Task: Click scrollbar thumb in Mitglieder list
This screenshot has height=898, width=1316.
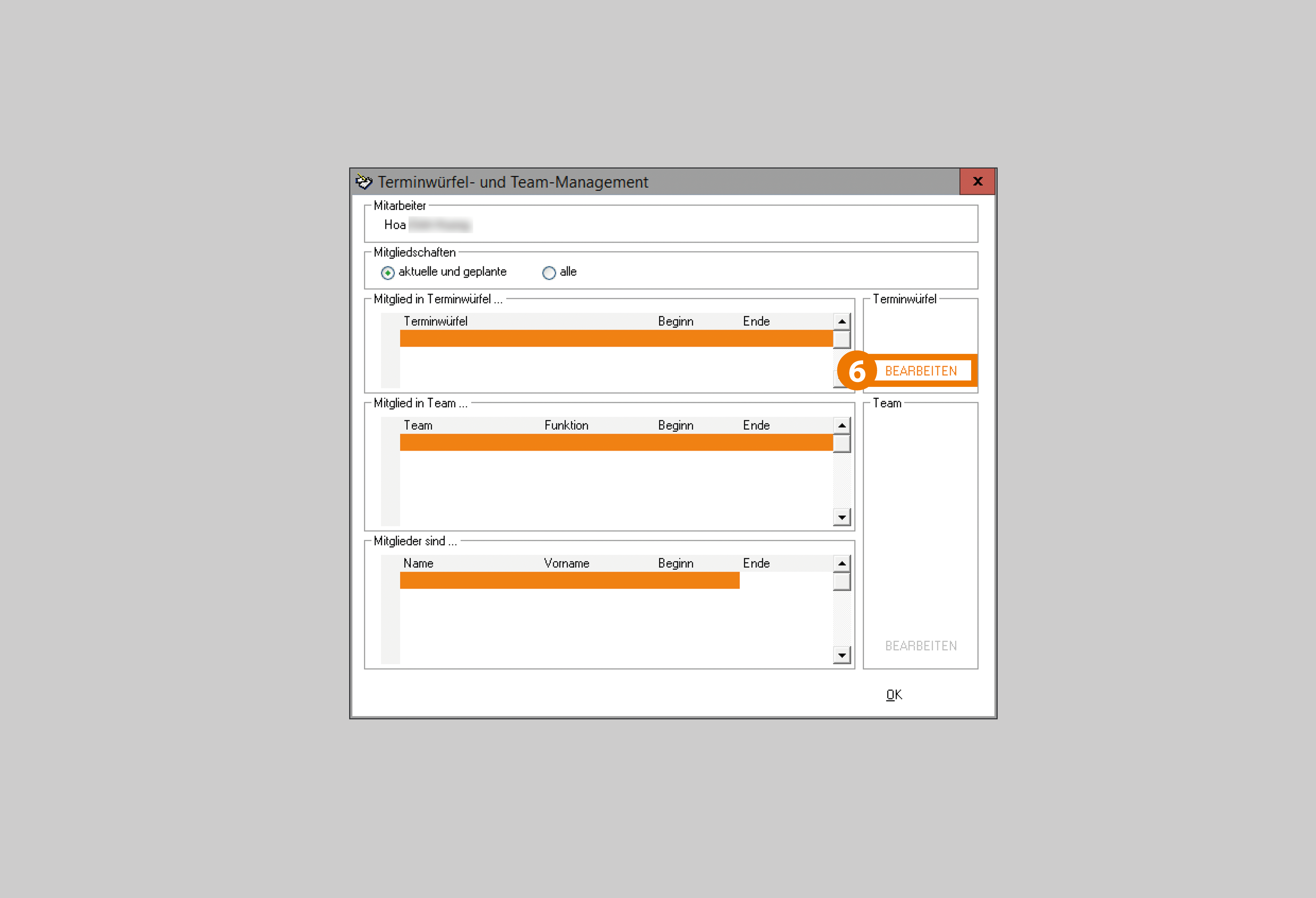Action: pyautogui.click(x=842, y=581)
